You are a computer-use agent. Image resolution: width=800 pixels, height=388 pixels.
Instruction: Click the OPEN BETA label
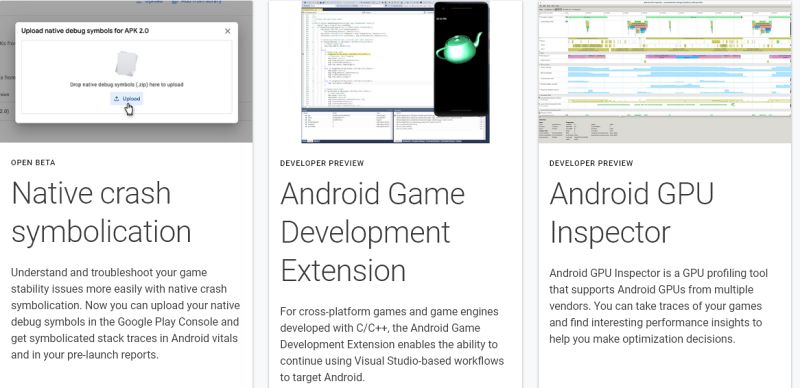[x=33, y=163]
